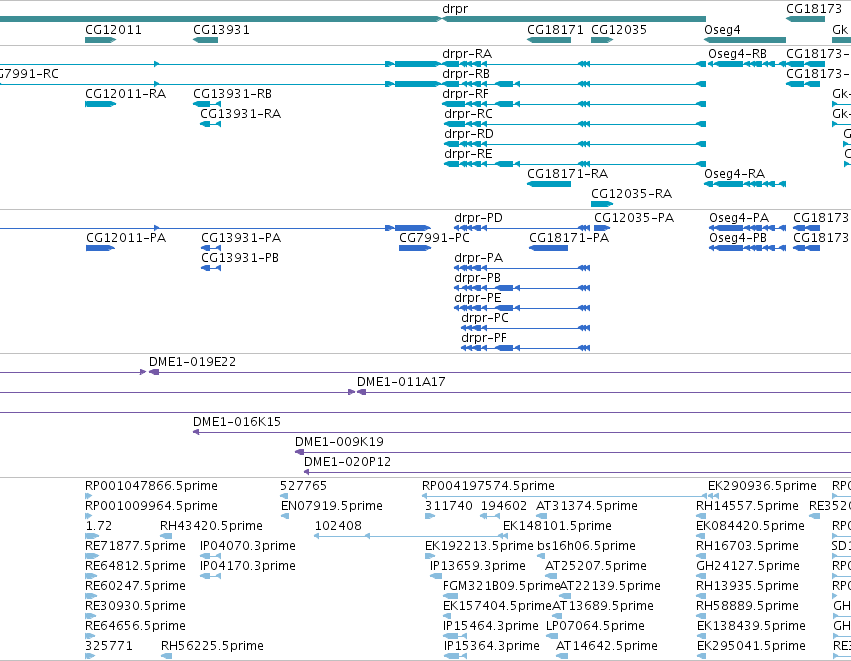Select EST AT31374.5prime

(587, 506)
